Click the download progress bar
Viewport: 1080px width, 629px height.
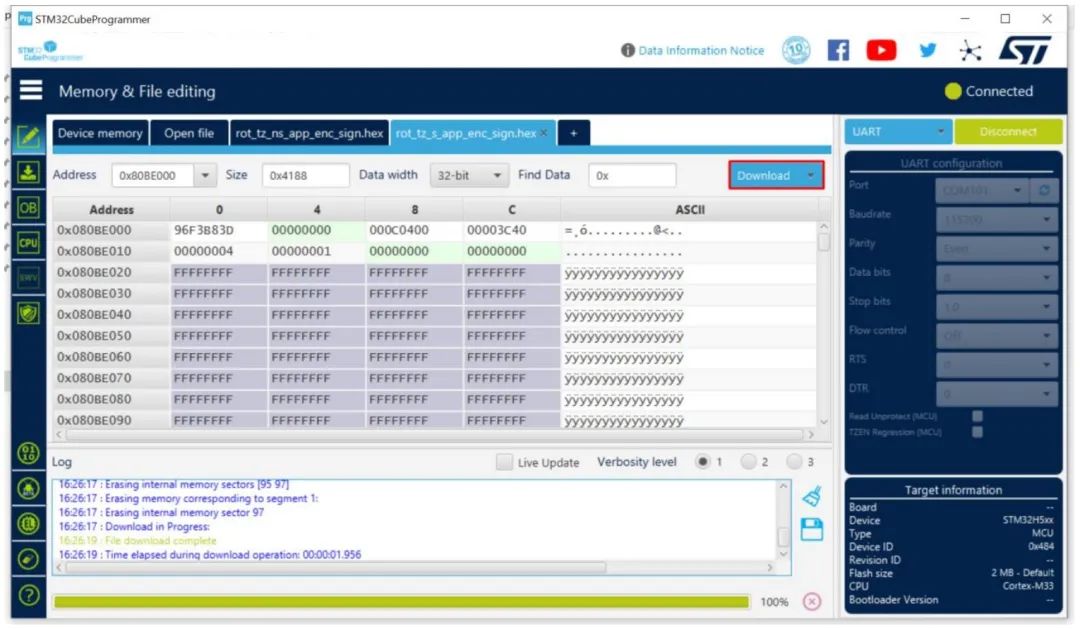(401, 601)
